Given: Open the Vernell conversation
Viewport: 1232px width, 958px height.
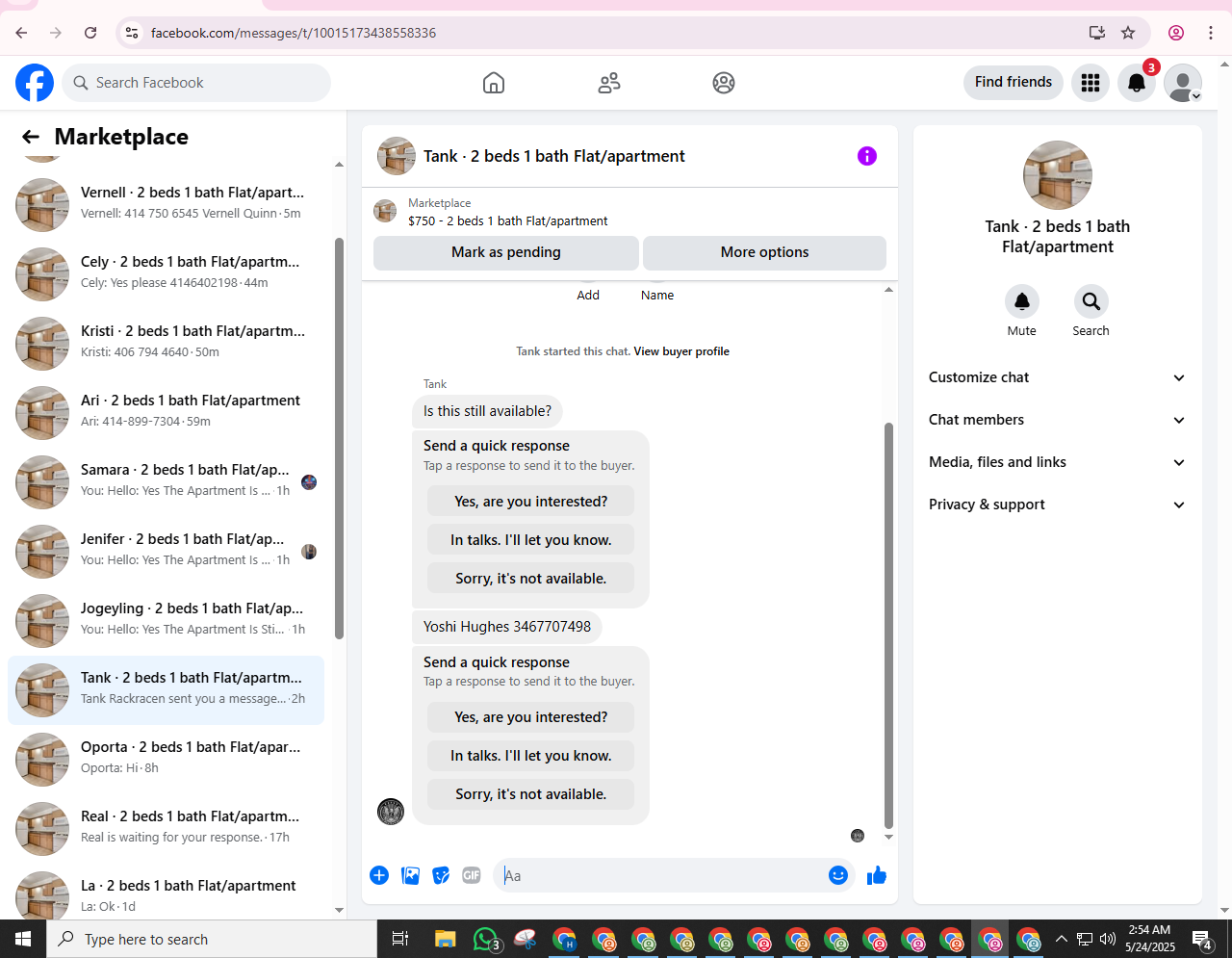Looking at the screenshot, I should point(166,204).
